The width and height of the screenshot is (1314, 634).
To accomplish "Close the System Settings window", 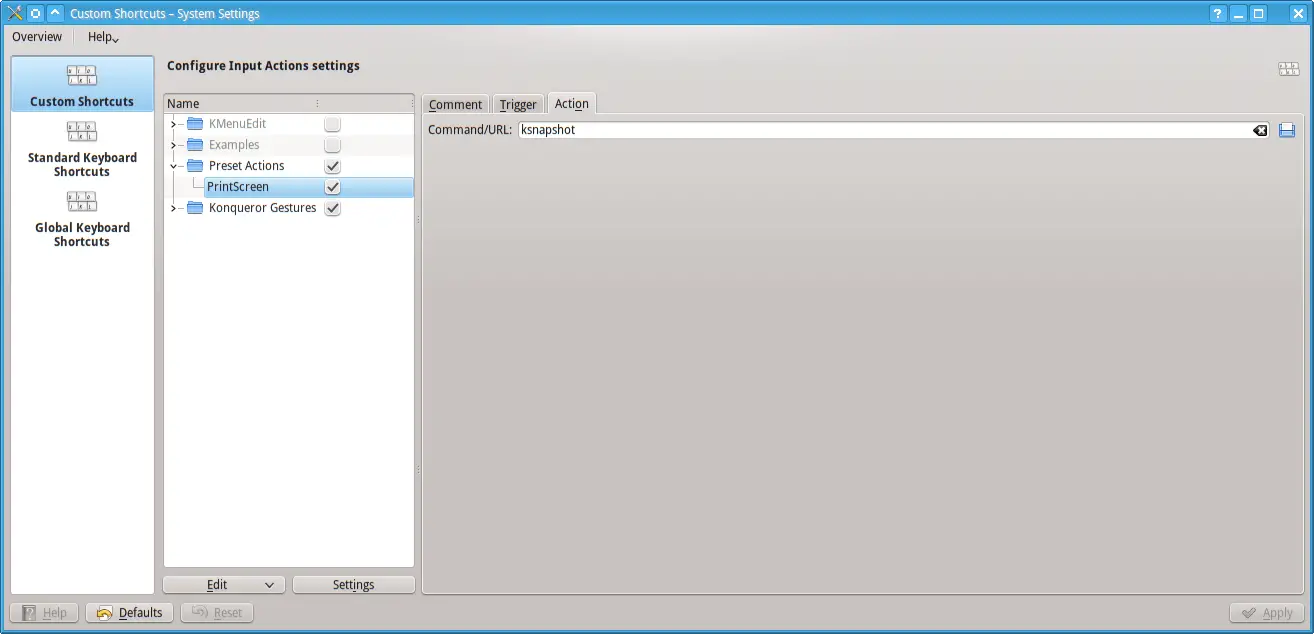I will coord(1297,14).
